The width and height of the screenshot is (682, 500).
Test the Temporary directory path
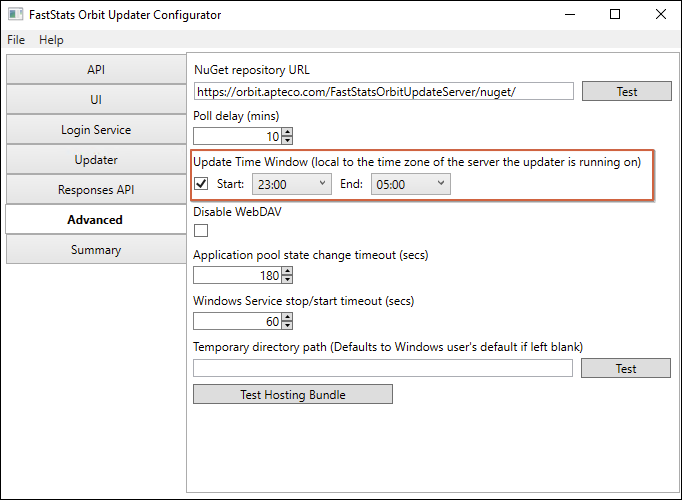626,368
